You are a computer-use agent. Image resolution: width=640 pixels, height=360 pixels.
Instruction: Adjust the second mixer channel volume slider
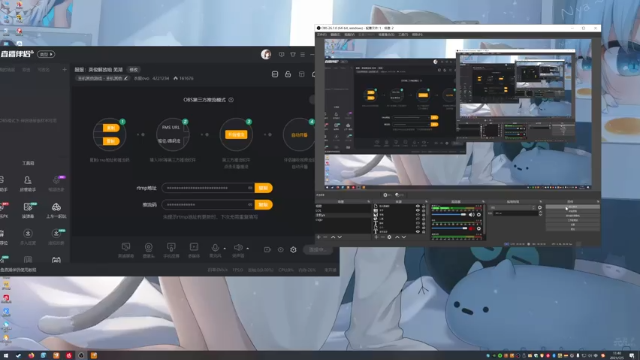[x=449, y=229]
